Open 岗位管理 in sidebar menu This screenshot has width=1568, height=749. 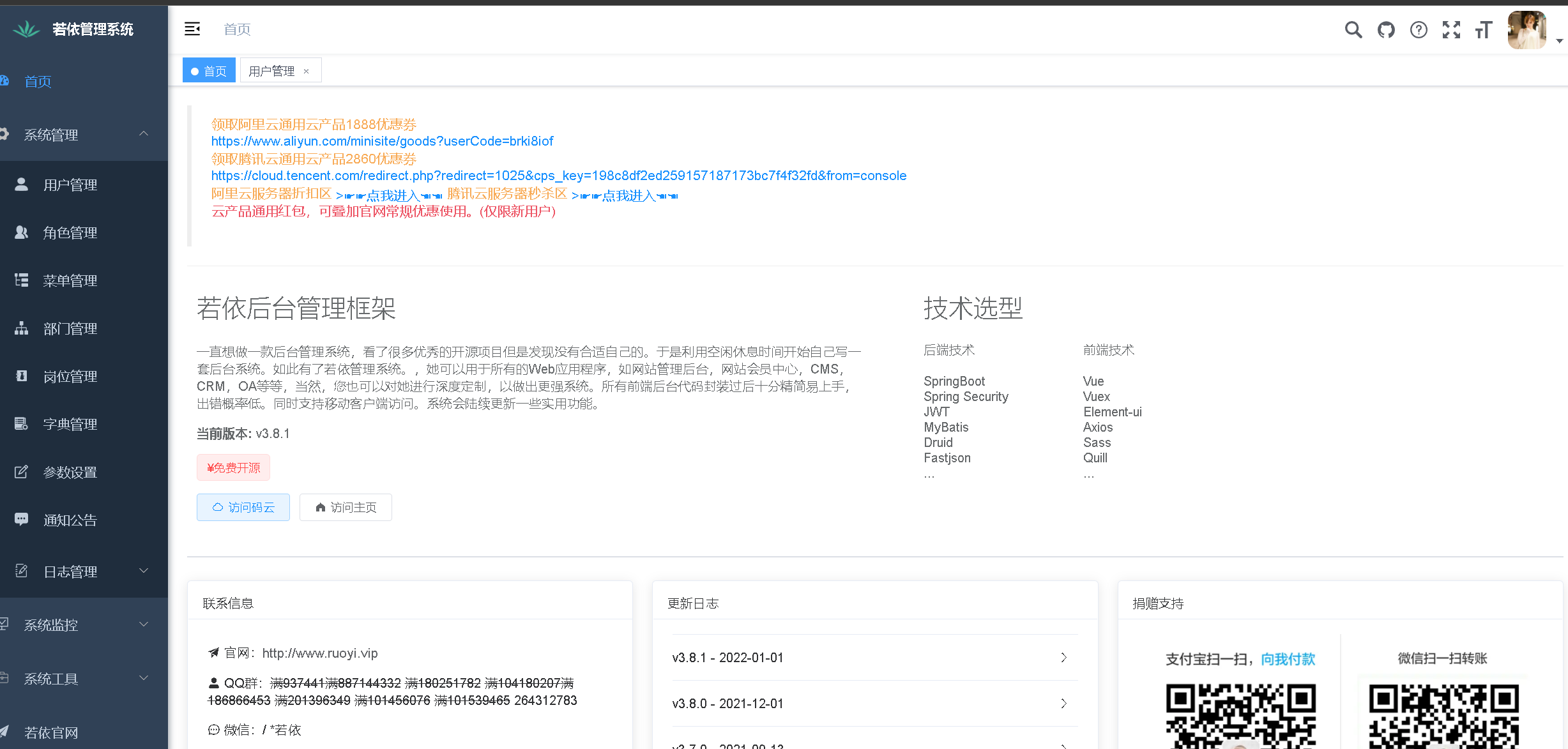coord(84,376)
